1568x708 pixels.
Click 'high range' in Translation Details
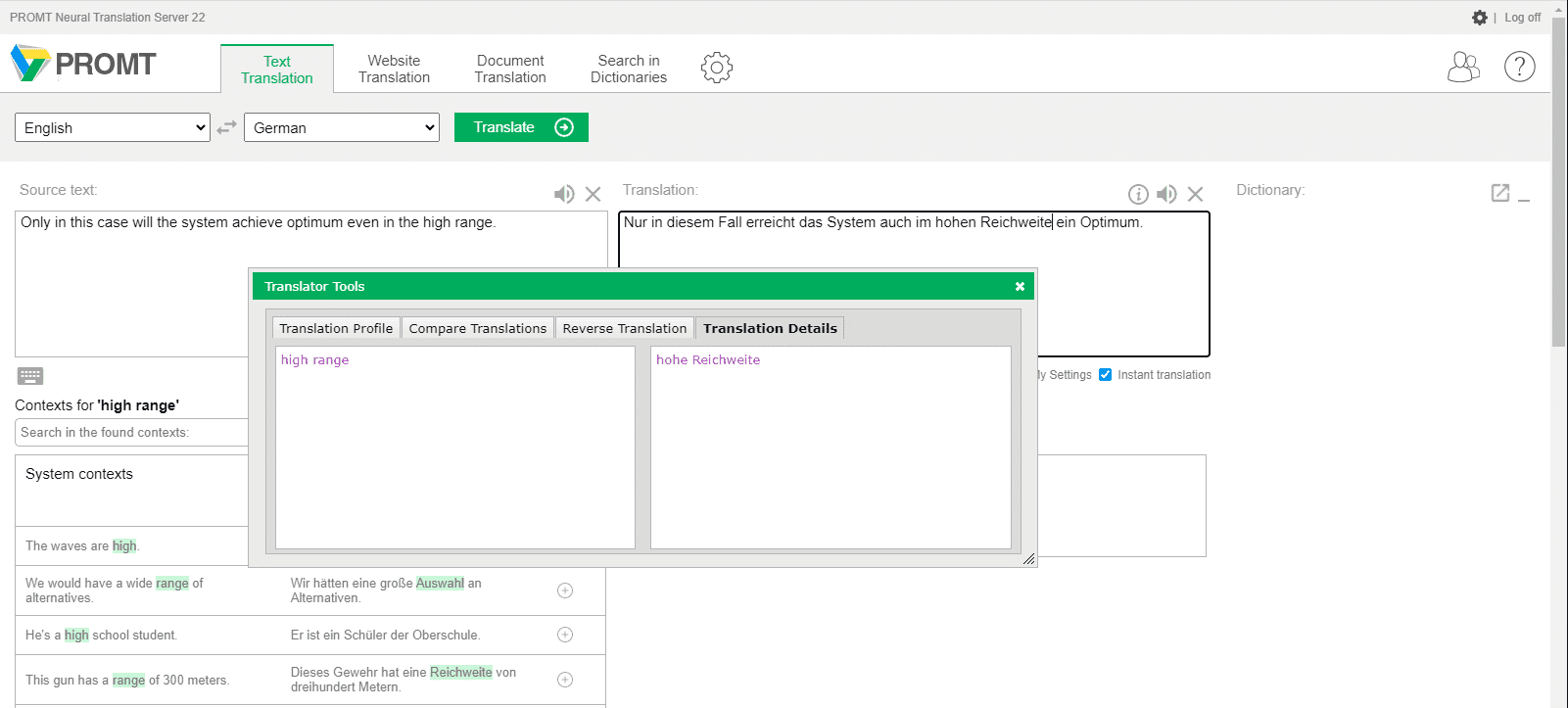(314, 359)
